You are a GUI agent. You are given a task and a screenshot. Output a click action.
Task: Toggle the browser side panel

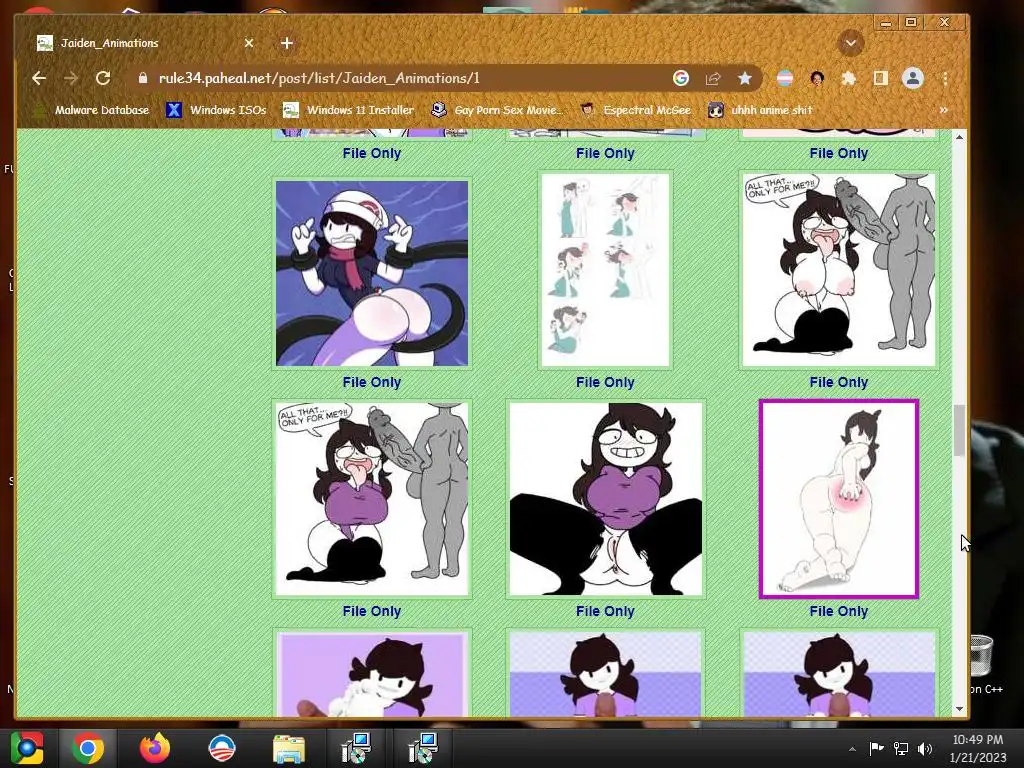pyautogui.click(x=880, y=78)
